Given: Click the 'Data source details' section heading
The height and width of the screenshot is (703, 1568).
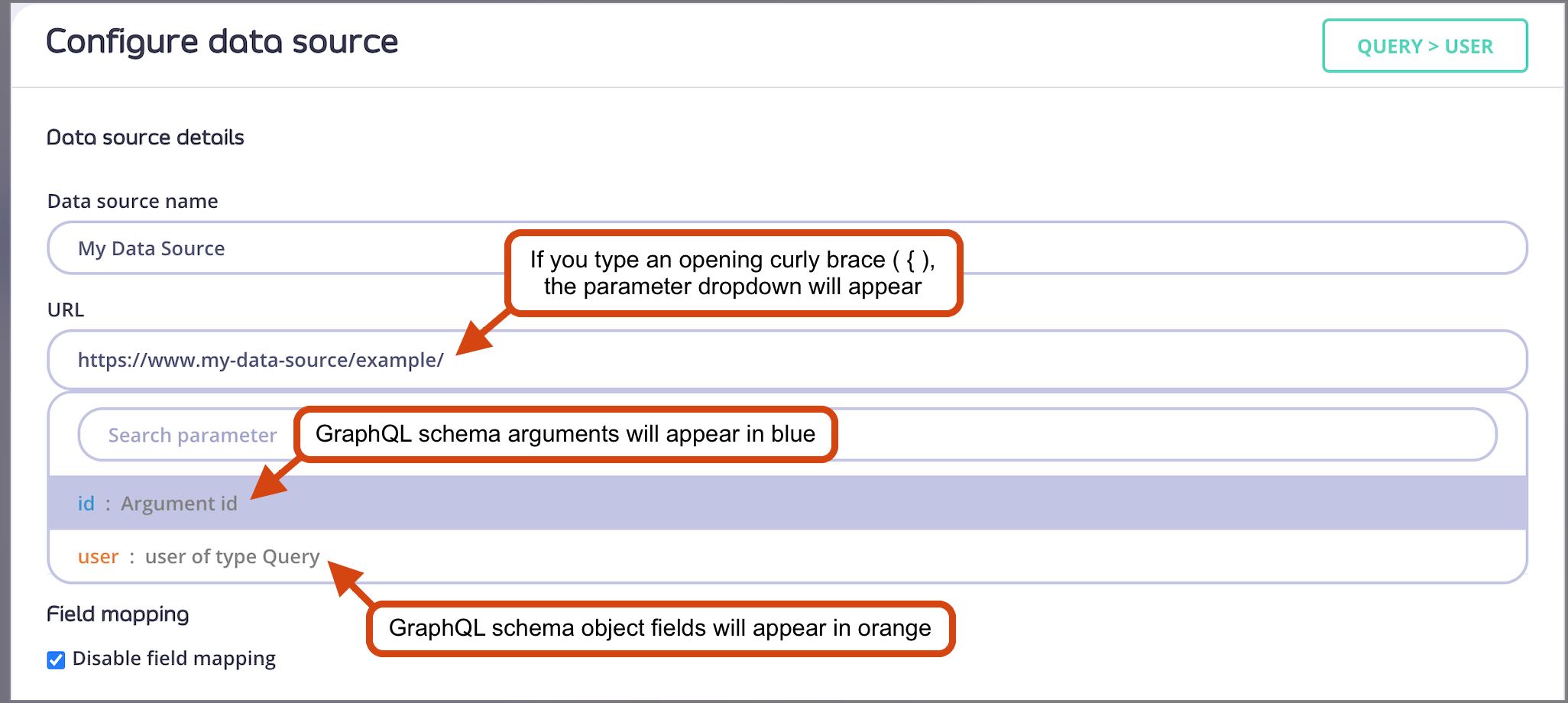Looking at the screenshot, I should click(x=145, y=137).
